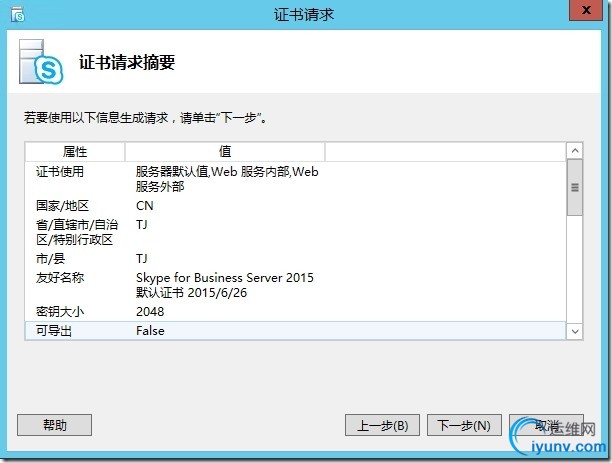
Task: Click the TJ value in the 省/直辖市 row
Action: pyautogui.click(x=142, y=224)
